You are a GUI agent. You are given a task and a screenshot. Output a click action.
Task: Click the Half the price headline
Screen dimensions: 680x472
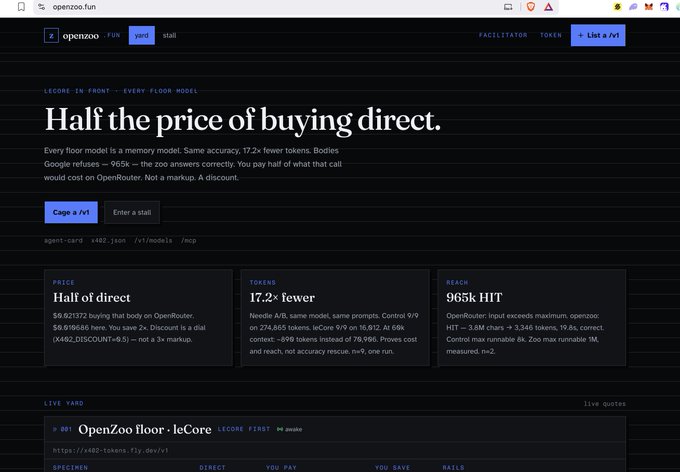pos(243,120)
